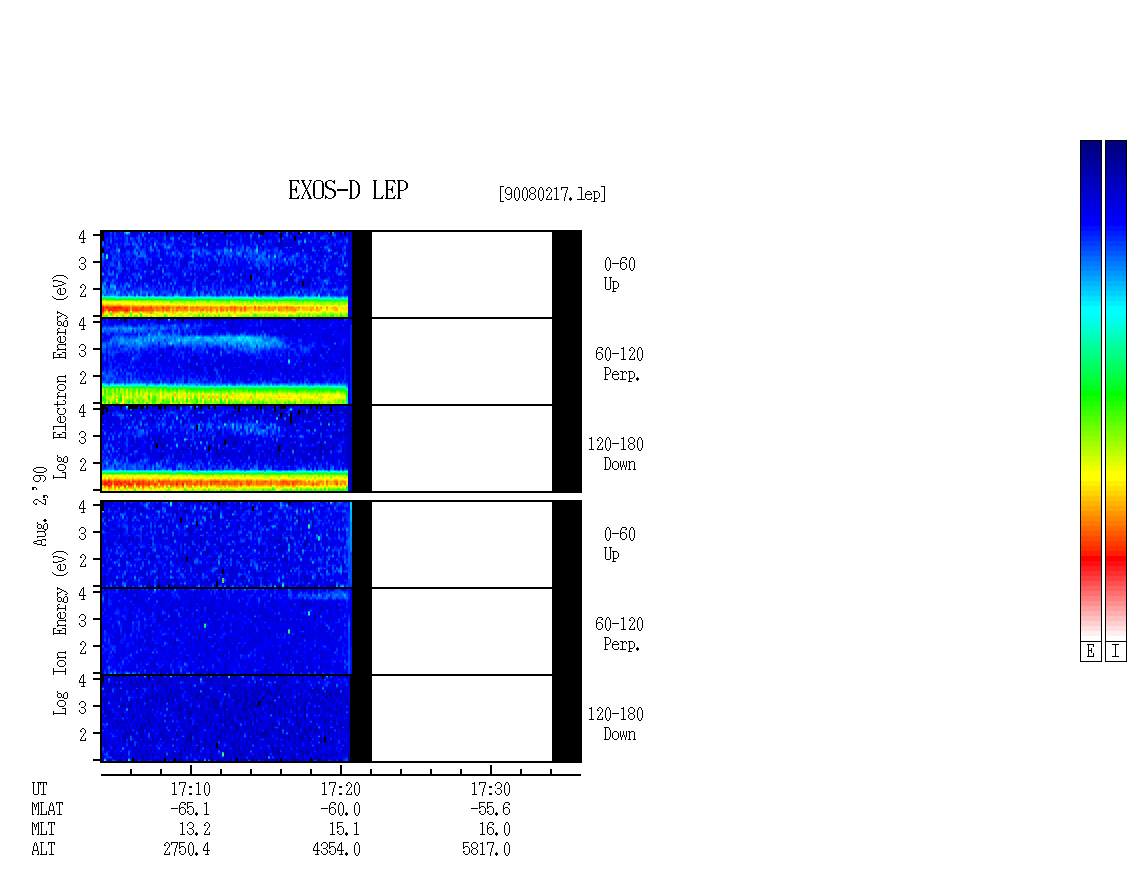Click the MLT value 16.0
The width and height of the screenshot is (1130, 875).
pyautogui.click(x=494, y=830)
